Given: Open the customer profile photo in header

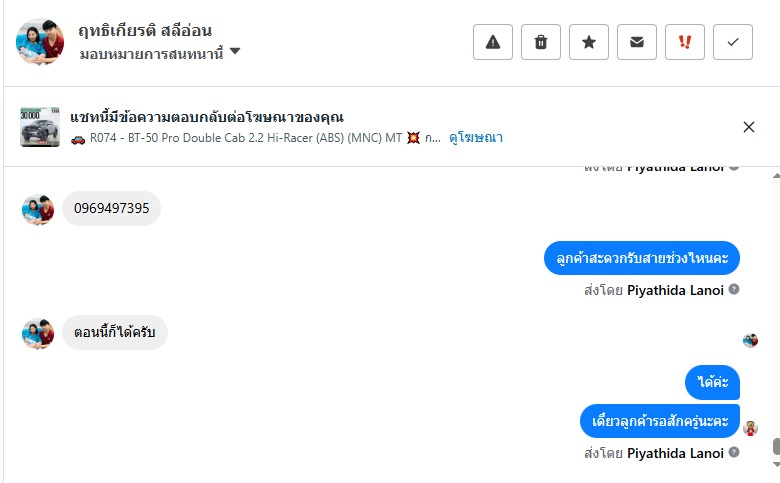Looking at the screenshot, I should click(40, 40).
